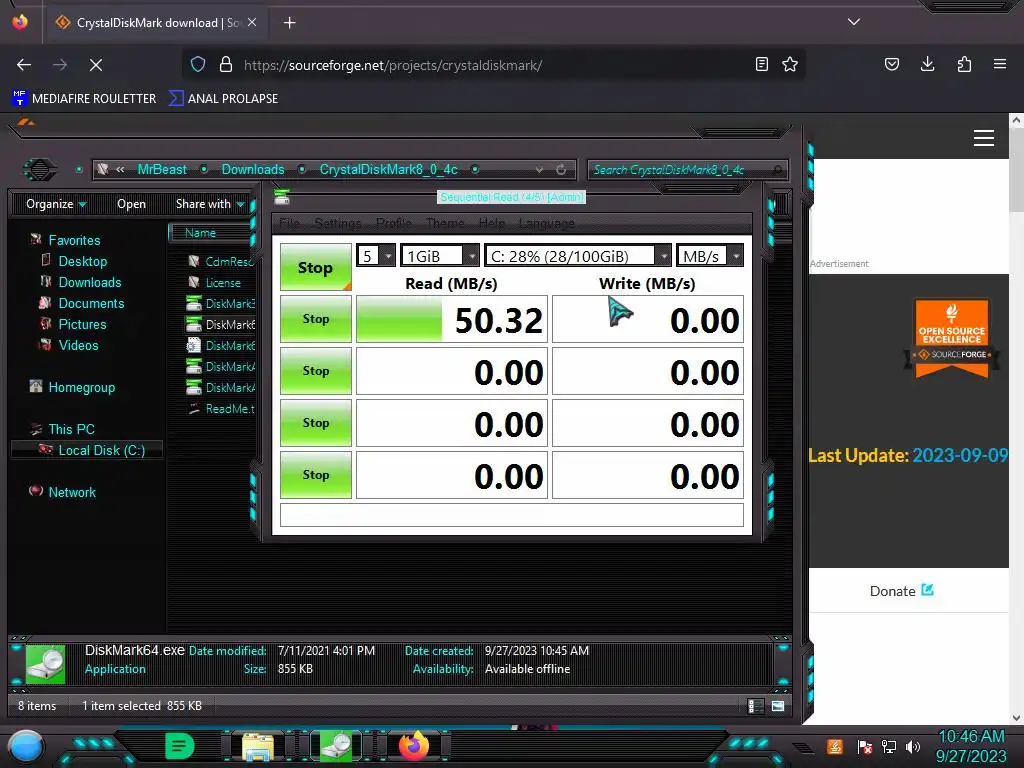The width and height of the screenshot is (1024, 768).
Task: Expand the address bar history chevron
Action: (539, 170)
